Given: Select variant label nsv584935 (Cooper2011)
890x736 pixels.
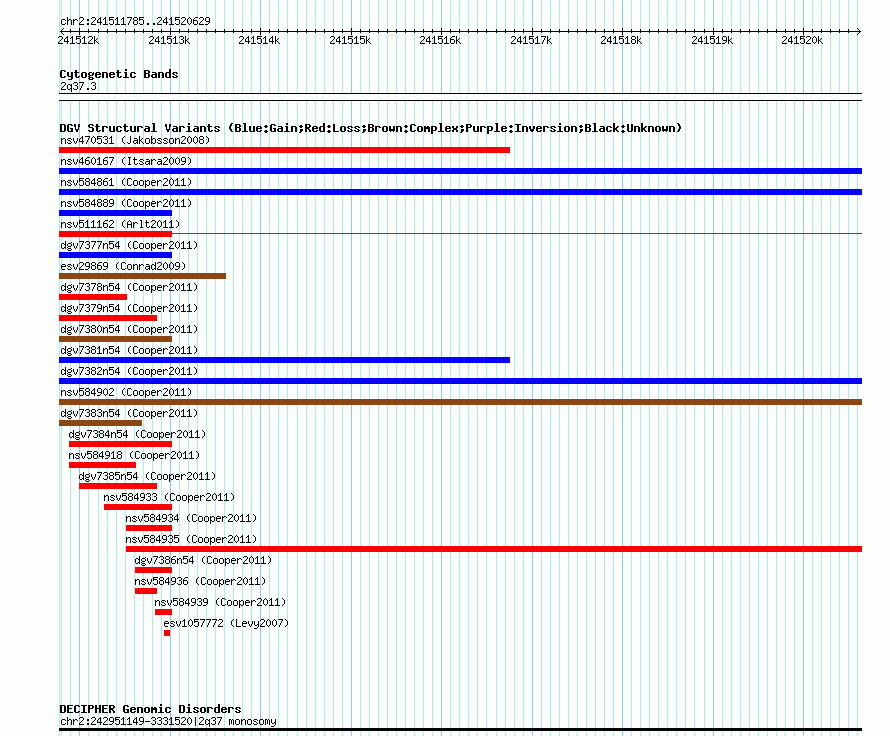Looking at the screenshot, I should coord(191,539).
